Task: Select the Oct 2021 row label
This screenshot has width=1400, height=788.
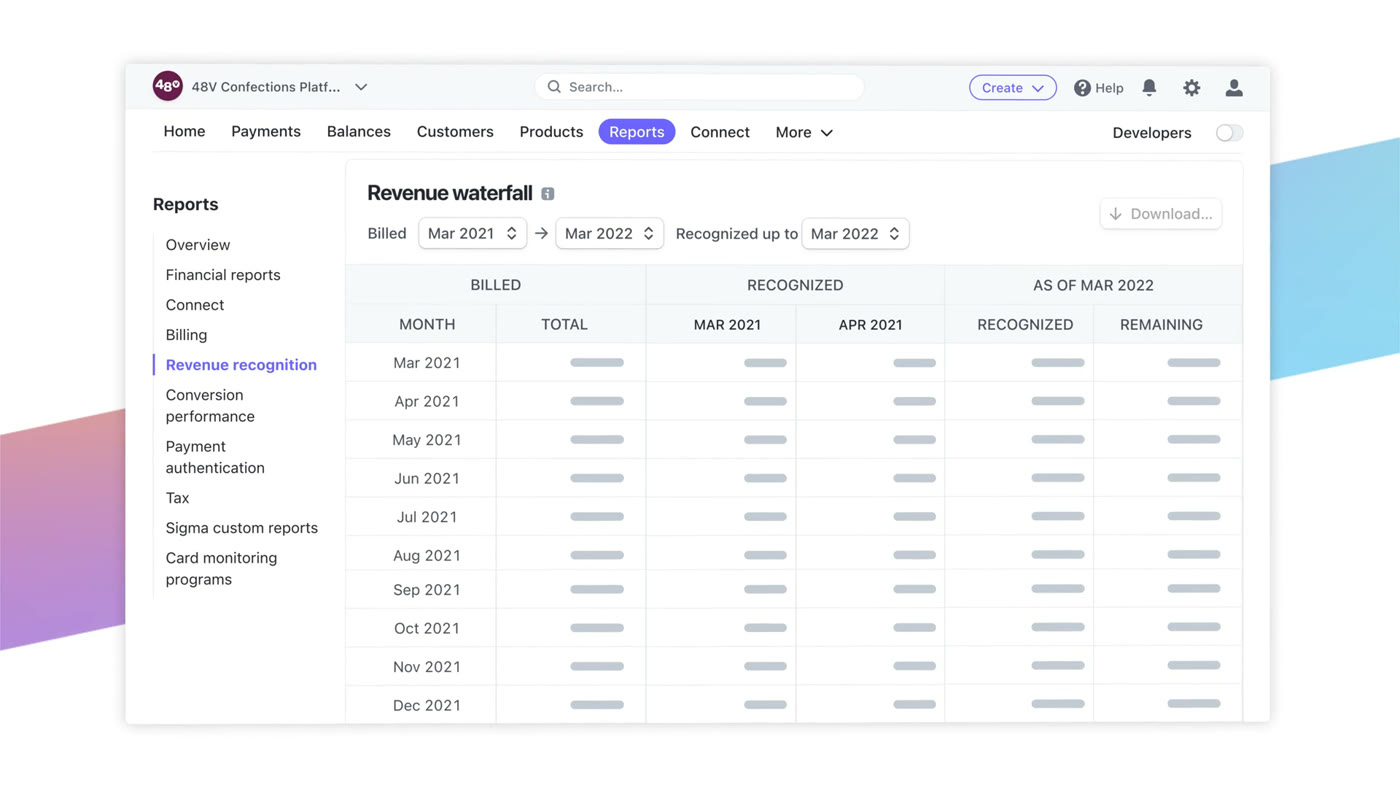Action: click(x=427, y=628)
